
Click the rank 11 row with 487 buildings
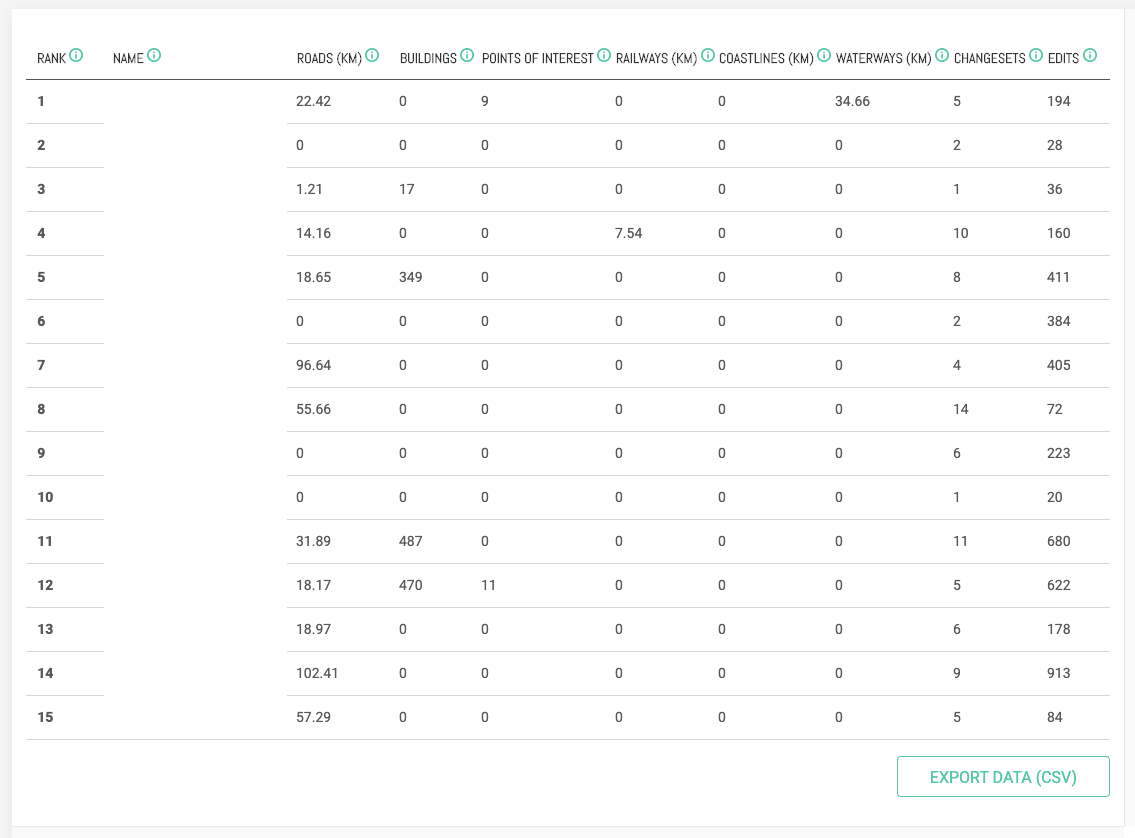(x=567, y=541)
